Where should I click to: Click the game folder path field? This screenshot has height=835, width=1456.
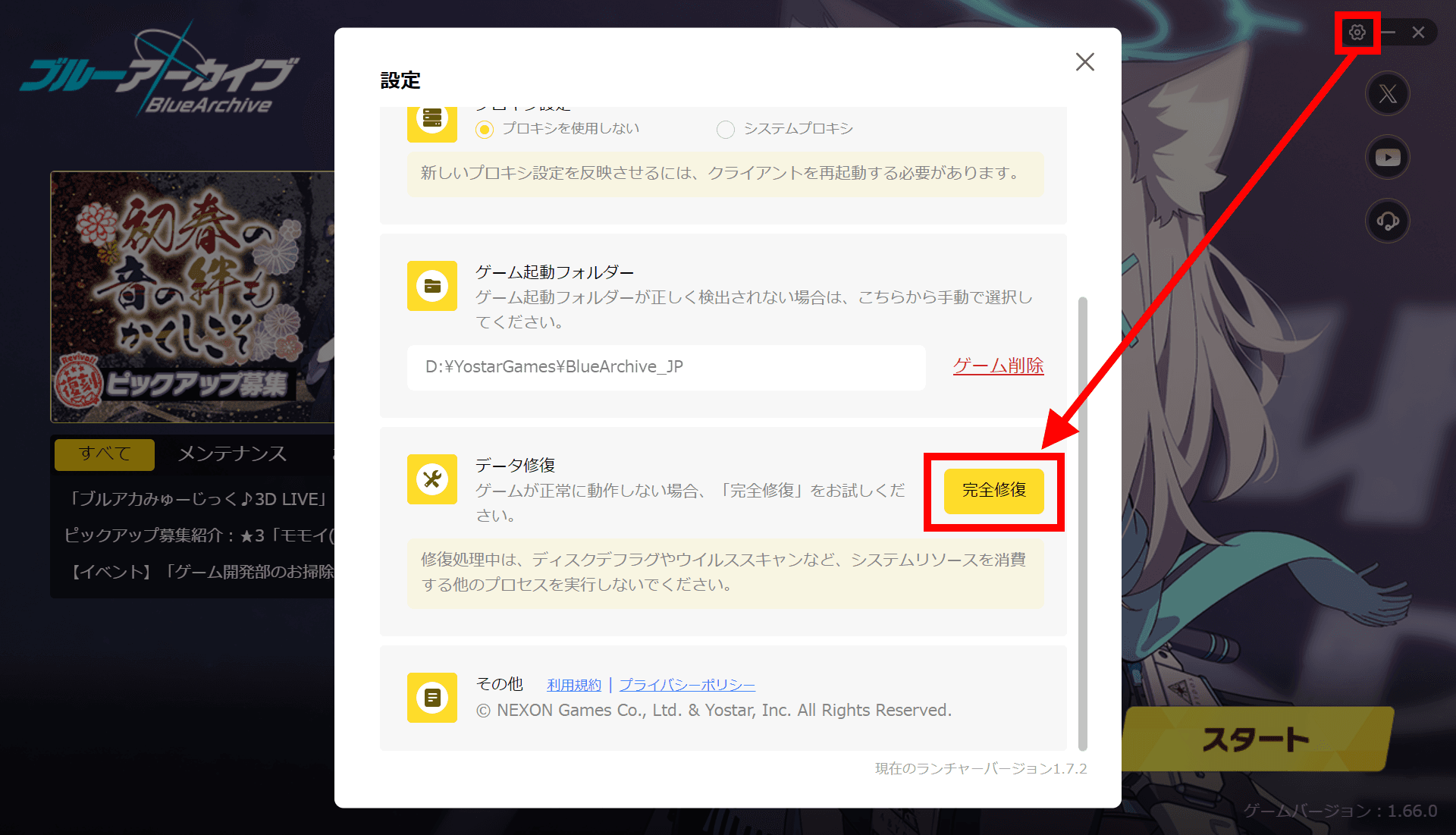coord(667,367)
